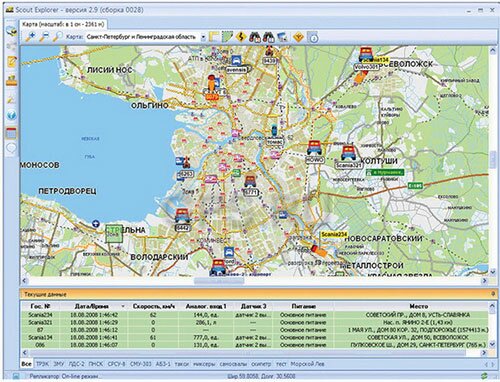The image size is (500, 382).
Task: Click map horizontal scrollbar left arrow
Action: tap(24, 281)
